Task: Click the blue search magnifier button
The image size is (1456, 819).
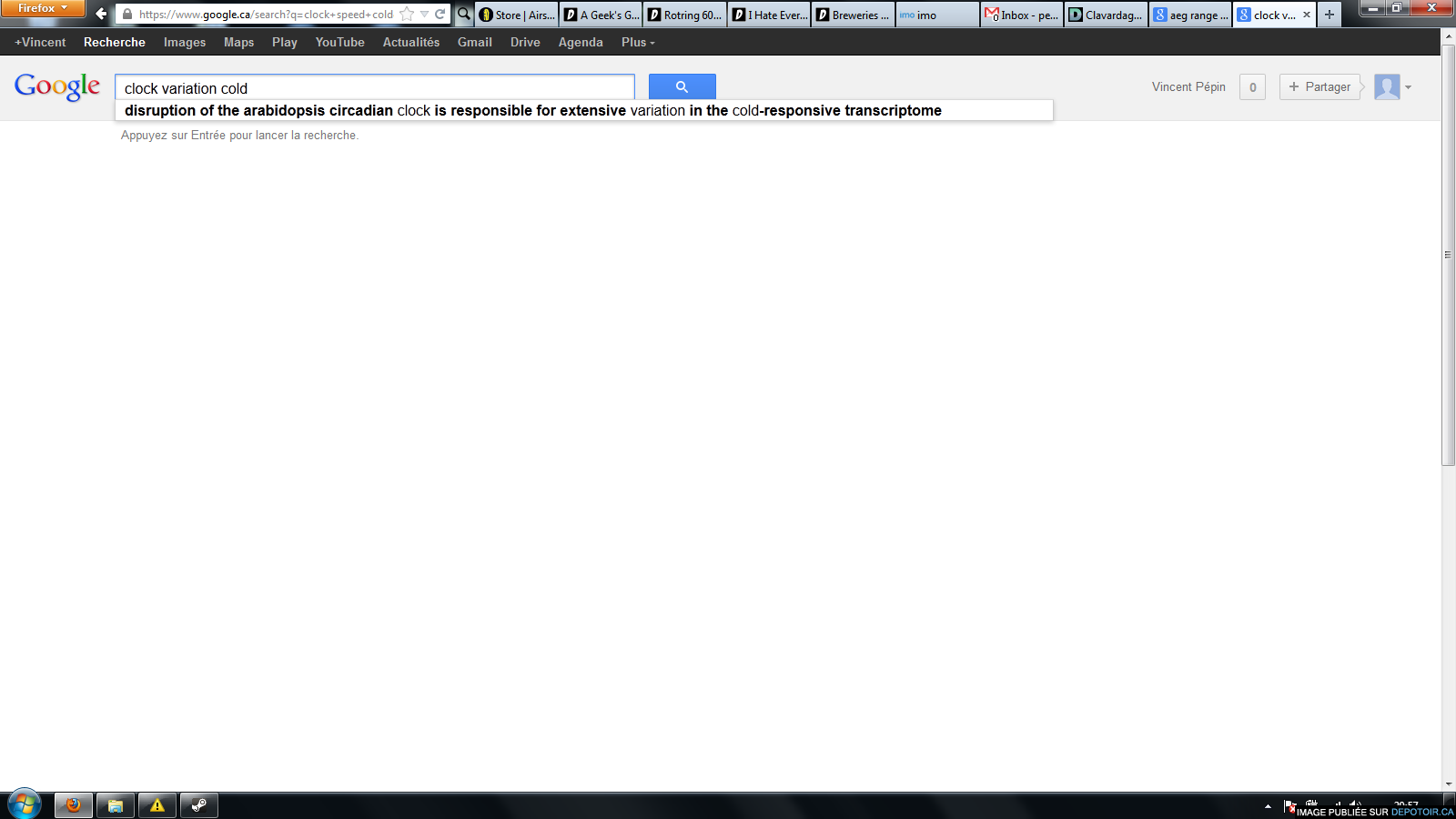Action: pos(682,86)
